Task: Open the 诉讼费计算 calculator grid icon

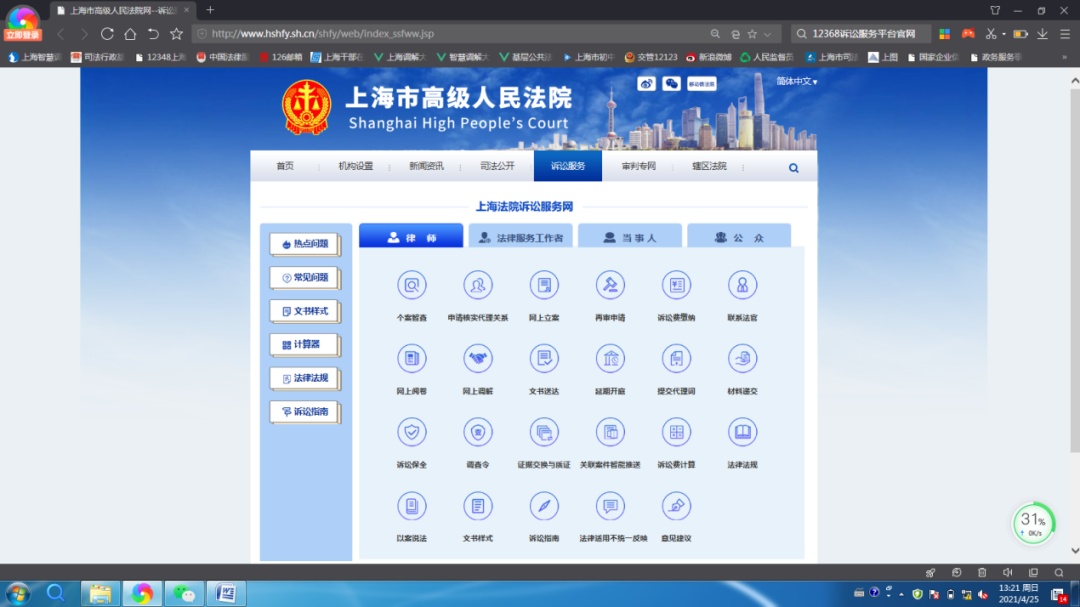Action: click(x=676, y=432)
